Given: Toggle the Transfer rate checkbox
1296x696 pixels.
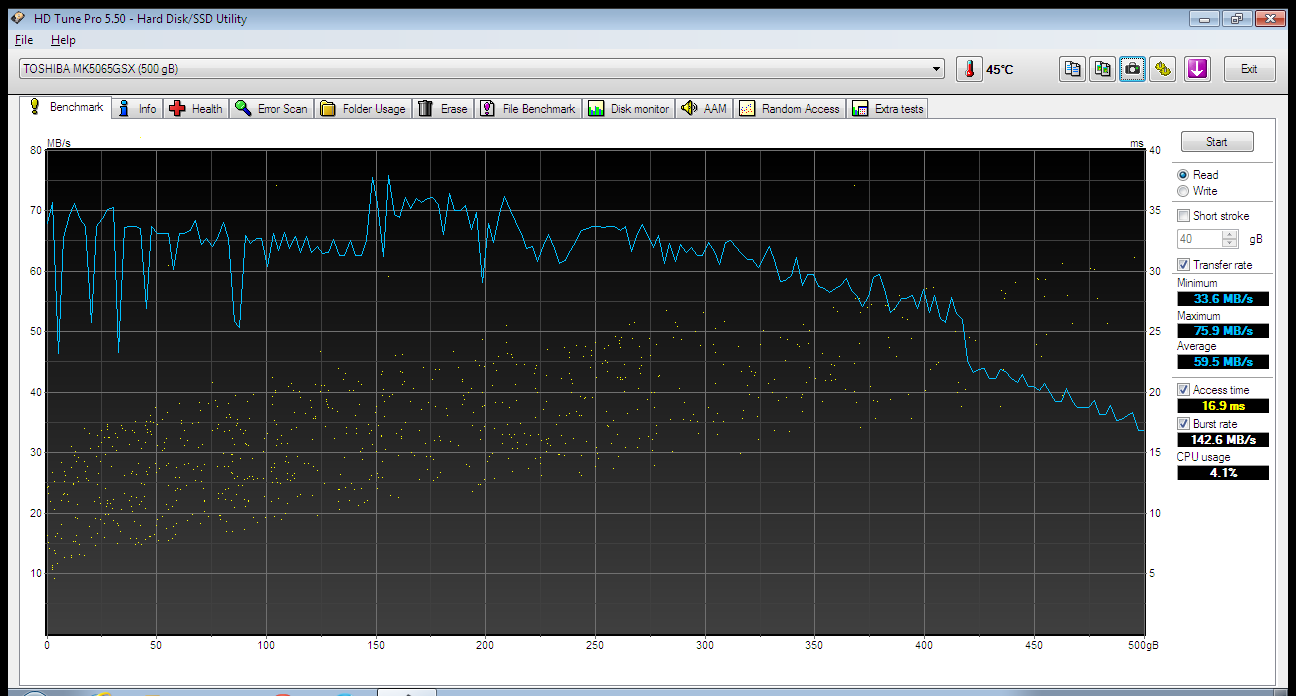Looking at the screenshot, I should 1184,265.
